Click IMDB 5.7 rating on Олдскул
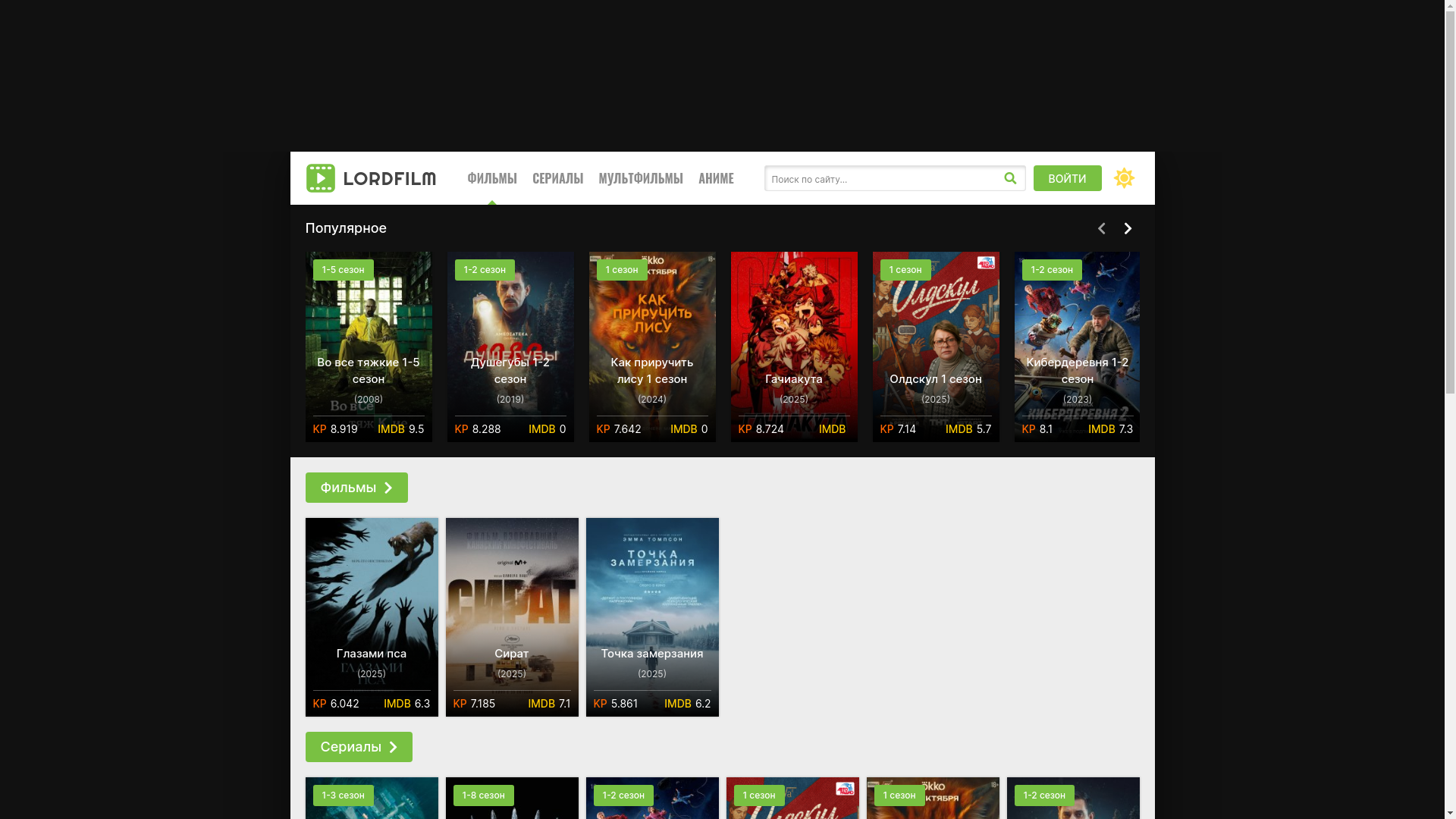The height and width of the screenshot is (819, 1456). coord(968,429)
